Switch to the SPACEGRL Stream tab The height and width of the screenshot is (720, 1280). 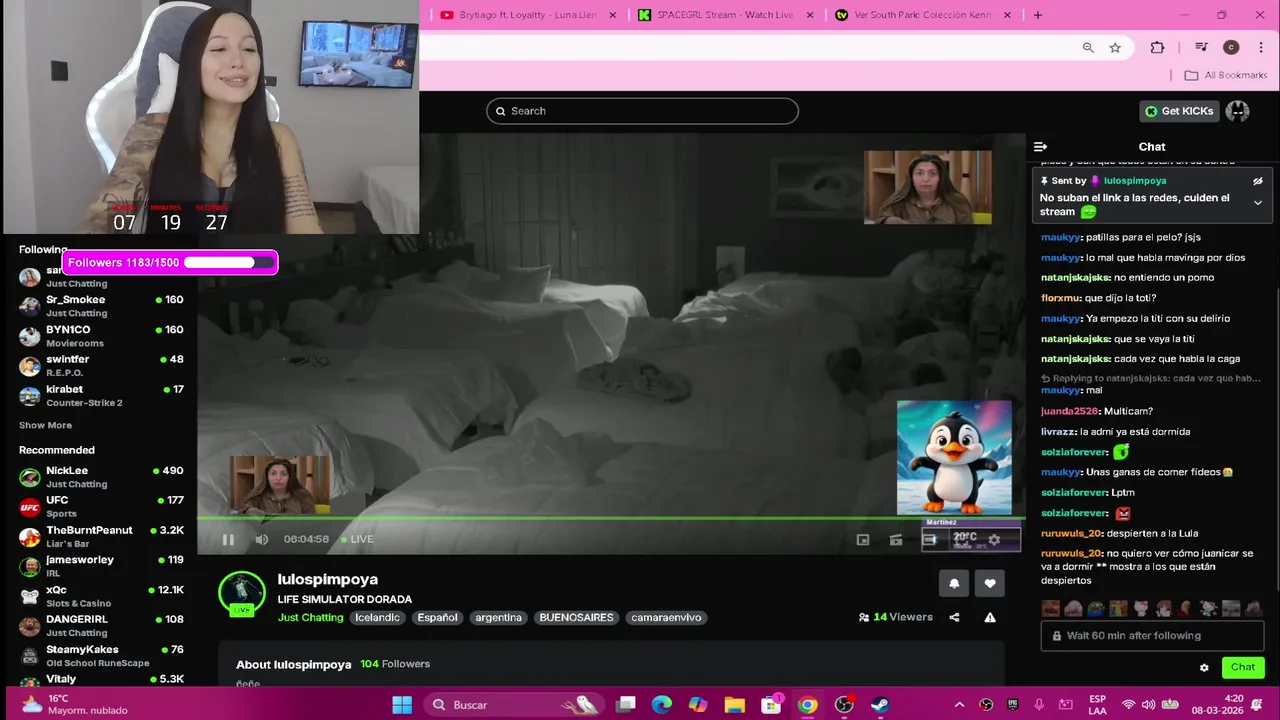click(x=726, y=15)
